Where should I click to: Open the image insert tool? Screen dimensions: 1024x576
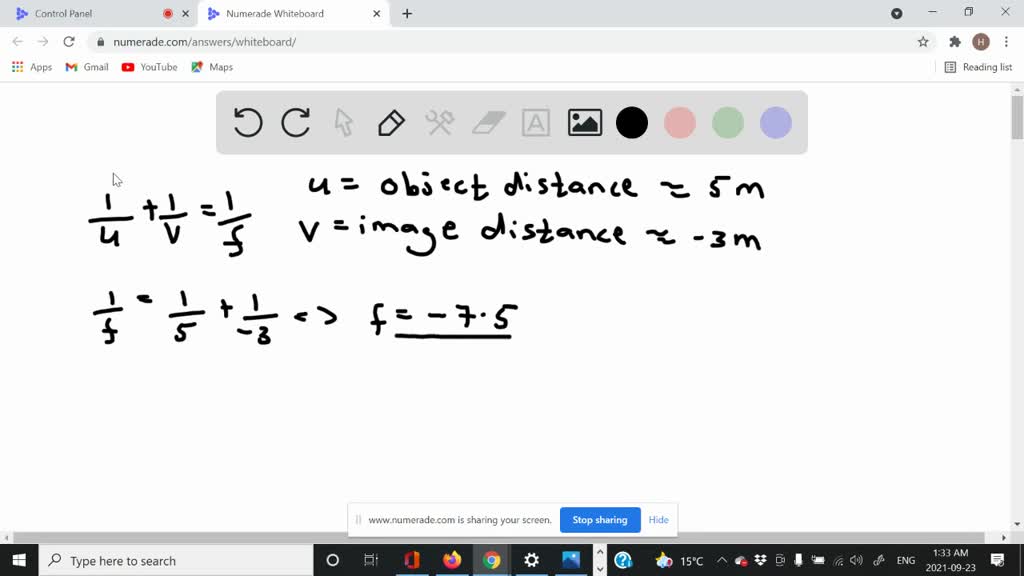[584, 122]
